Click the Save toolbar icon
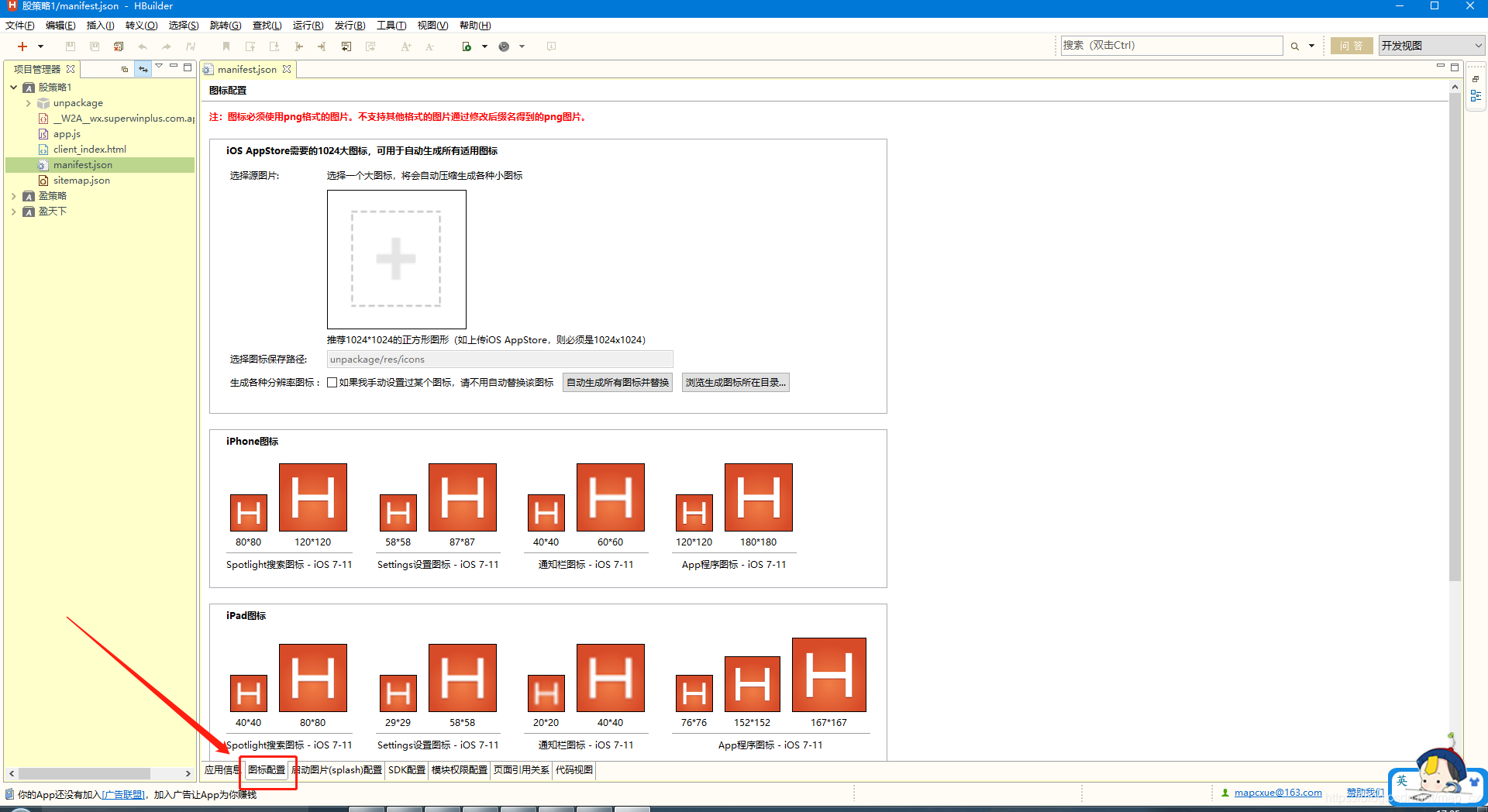 (x=71, y=46)
